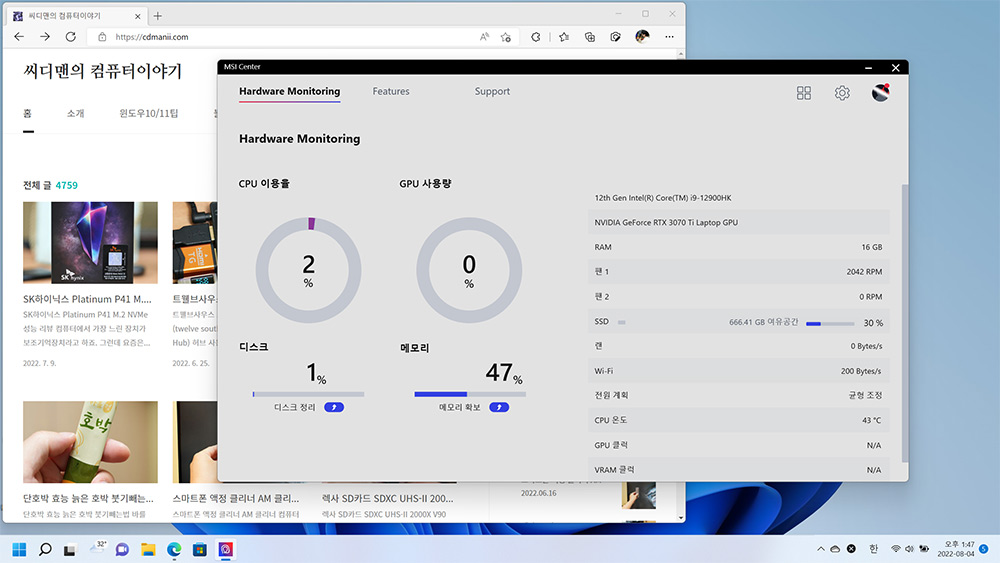Image resolution: width=1000 pixels, height=563 pixels.
Task: Open the Edge favorites list icon
Action: coord(564,37)
